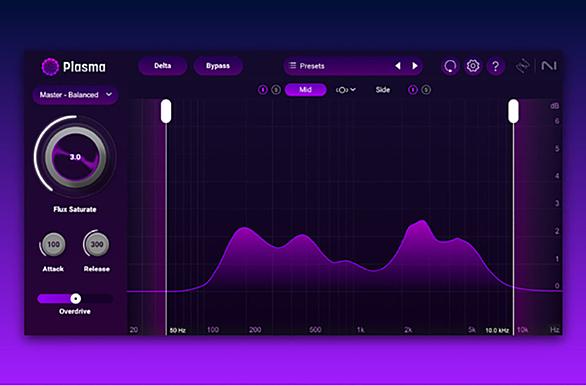Solo the Side channel

click(x=426, y=90)
